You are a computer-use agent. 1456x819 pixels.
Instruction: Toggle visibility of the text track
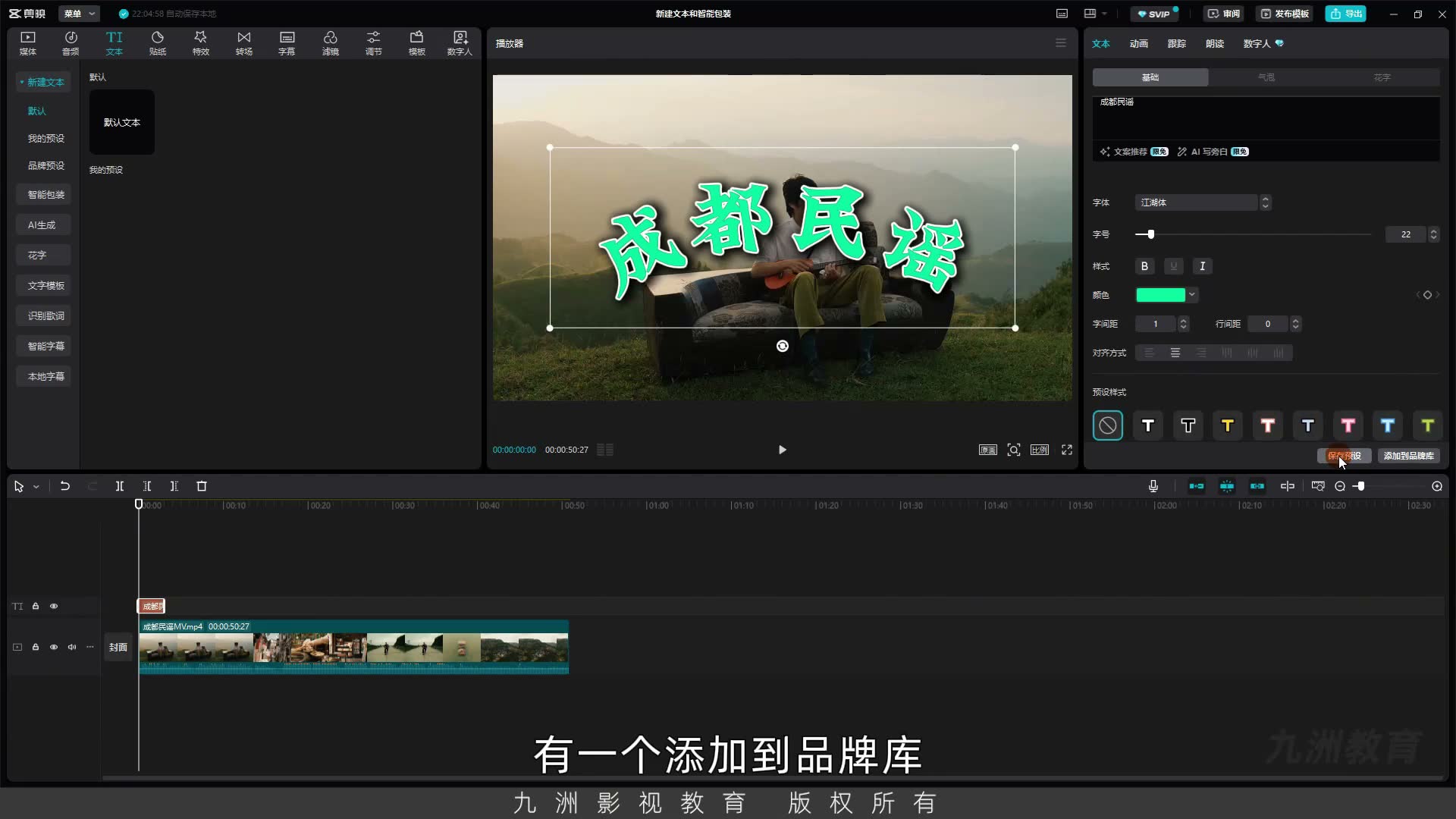coord(54,606)
